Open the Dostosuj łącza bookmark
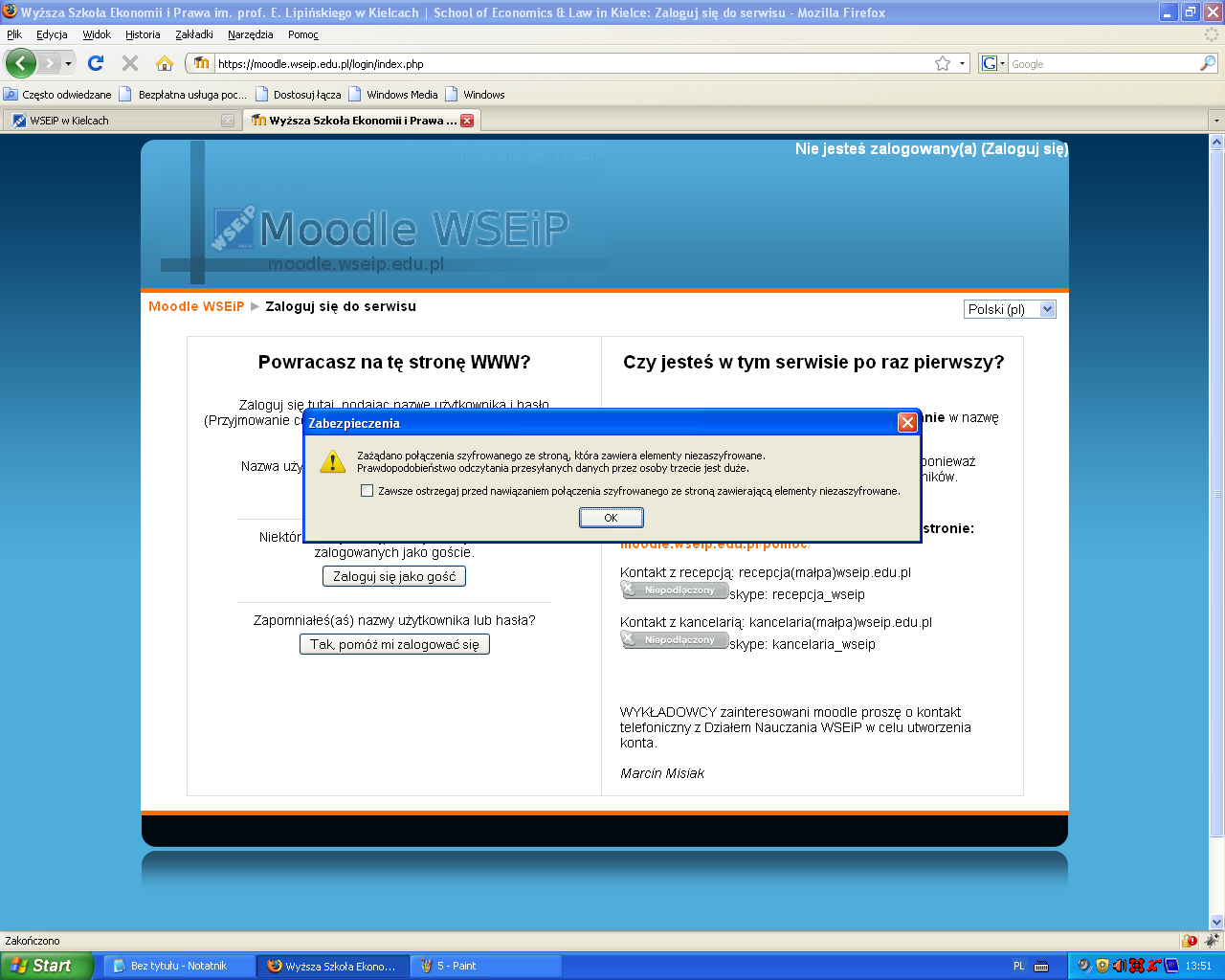The height and width of the screenshot is (980, 1225). 298,95
